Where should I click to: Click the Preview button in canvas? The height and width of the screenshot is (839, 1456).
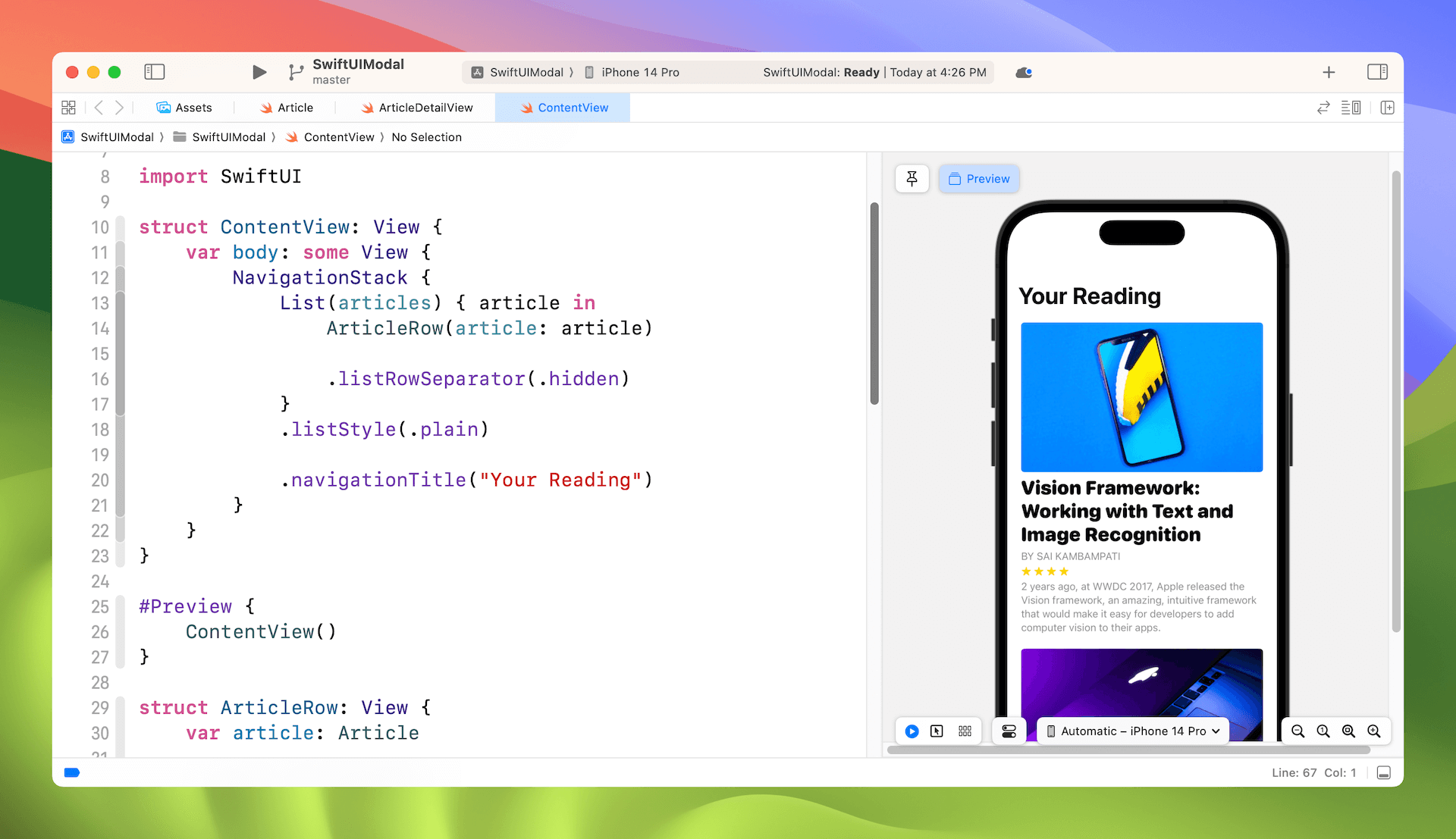[979, 179]
